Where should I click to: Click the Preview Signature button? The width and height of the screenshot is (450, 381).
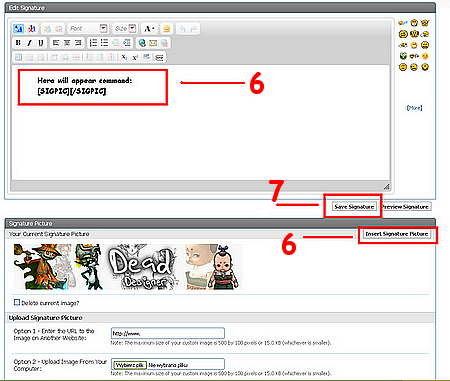pos(405,207)
